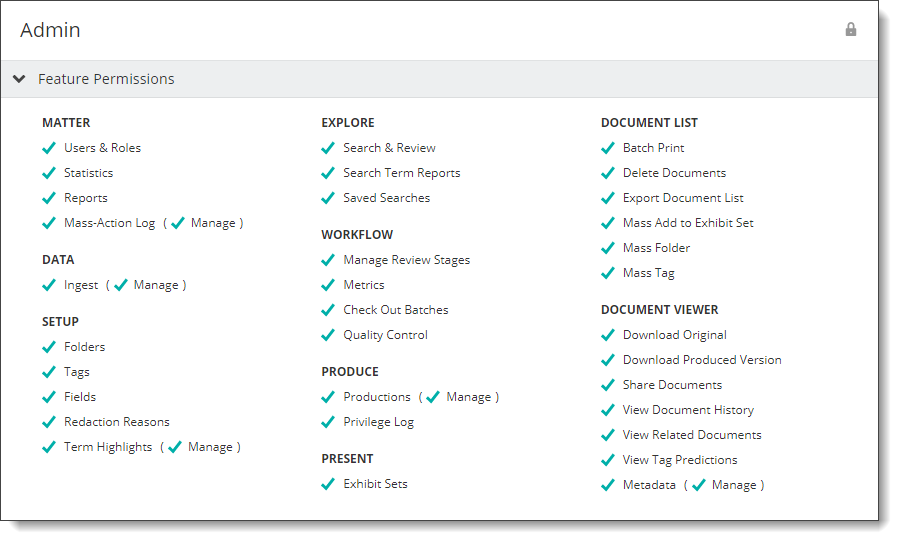Screen dimensions: 899x541
Task: Collapse the Feature Permissions section chevron
Action: click(19, 79)
